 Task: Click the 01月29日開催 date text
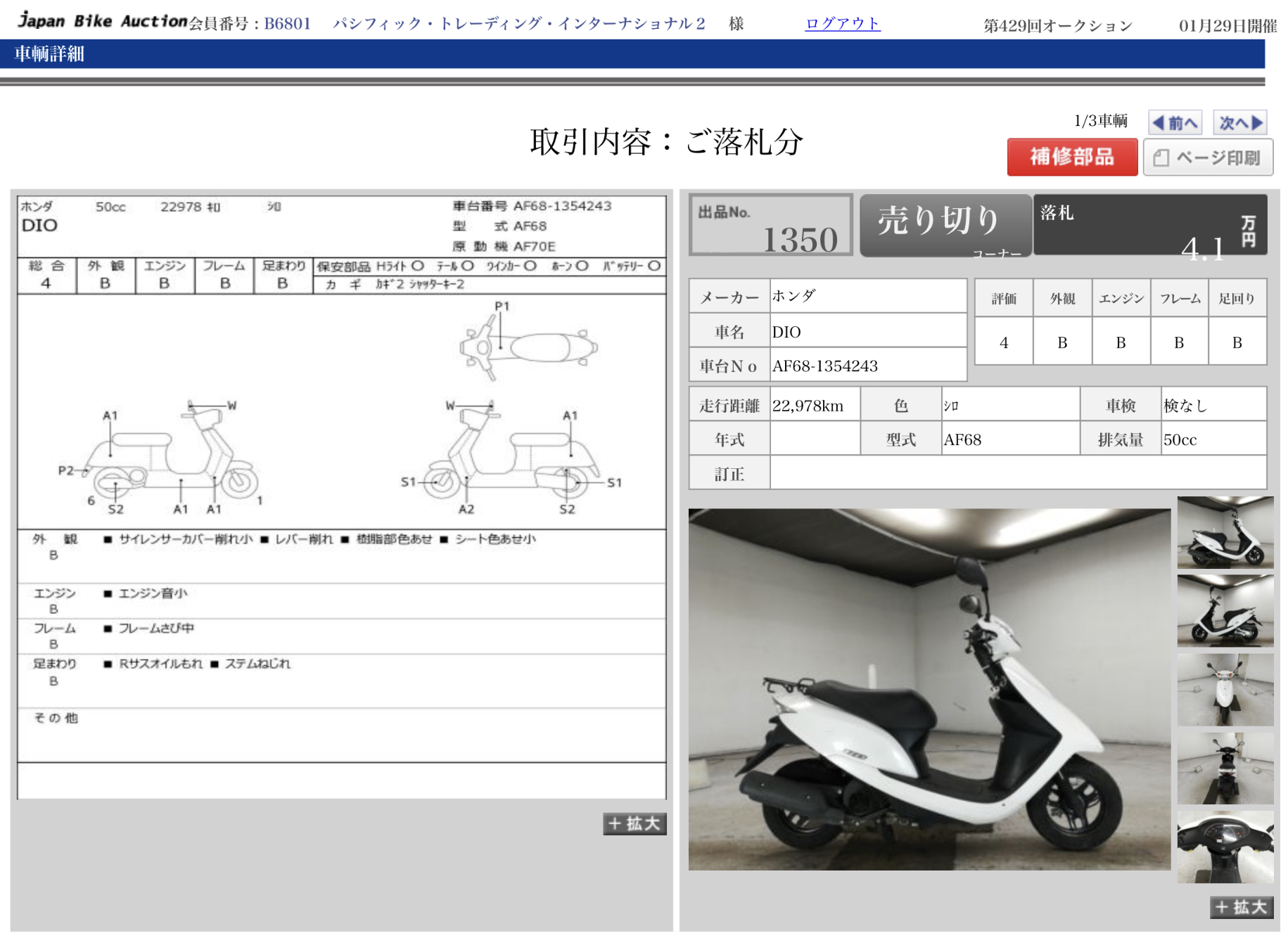coord(1228,26)
